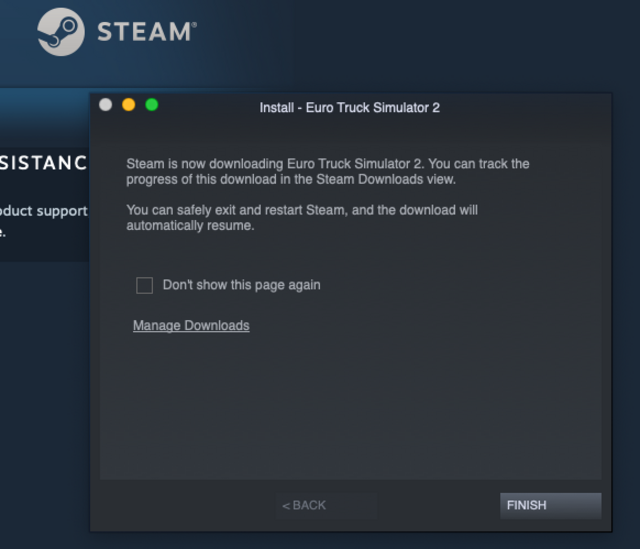640x549 pixels.
Task: Open the Manage Downloads link
Action: (191, 325)
